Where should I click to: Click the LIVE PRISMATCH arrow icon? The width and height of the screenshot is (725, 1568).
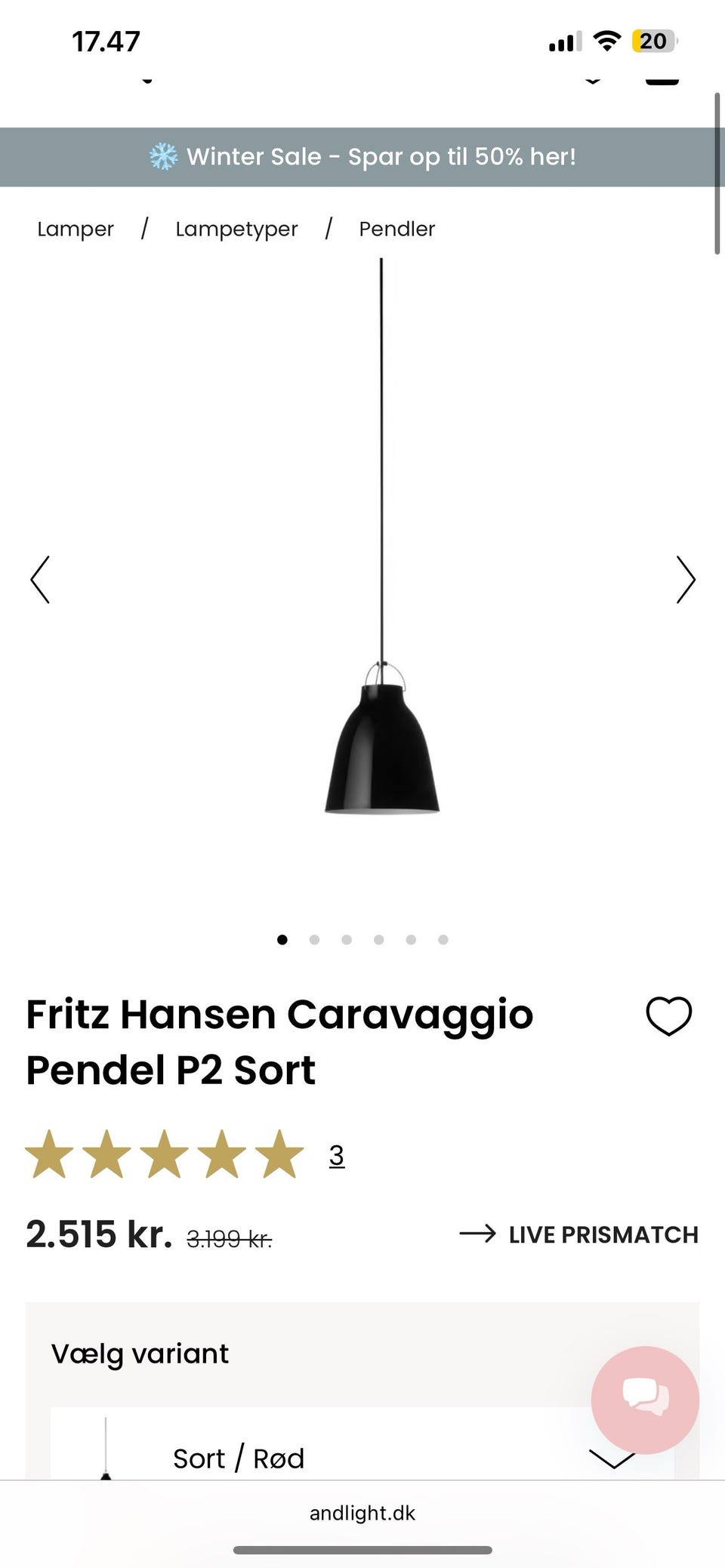coord(477,1234)
